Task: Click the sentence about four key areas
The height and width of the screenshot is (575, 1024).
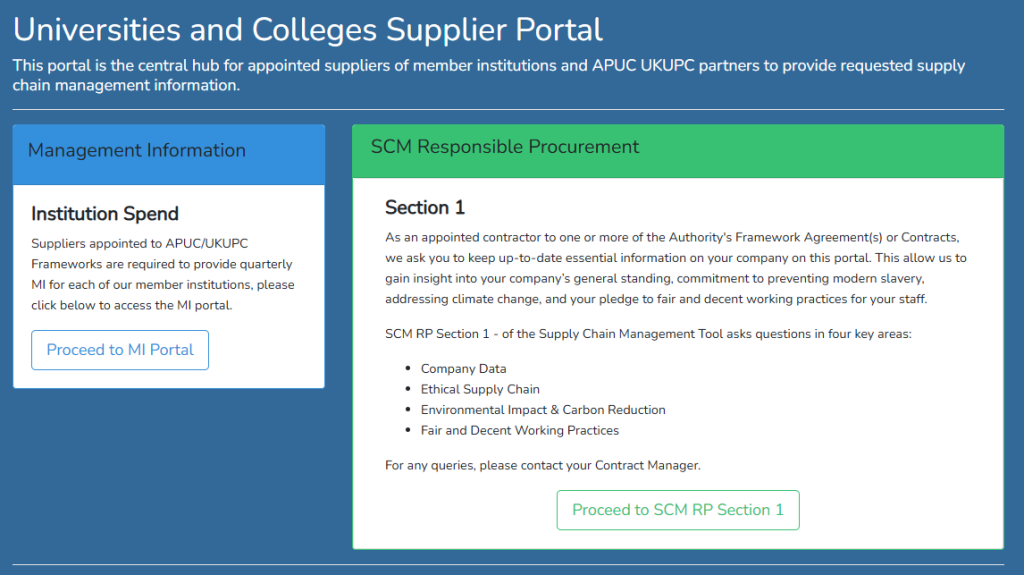Action: tap(648, 333)
